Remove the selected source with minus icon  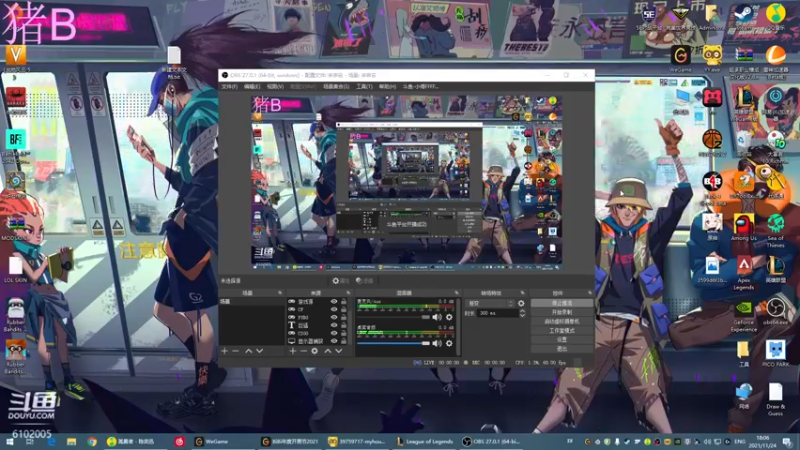click(x=304, y=351)
